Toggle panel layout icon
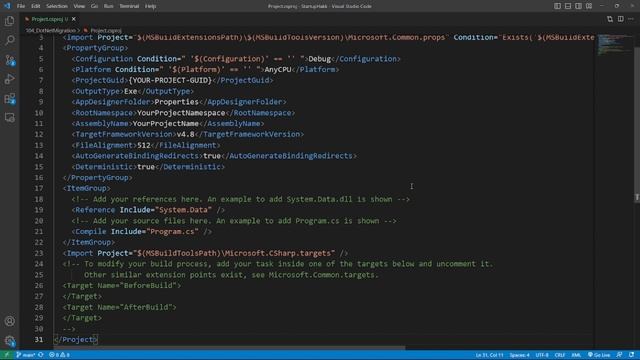Viewport: 640px width, 360px height. [x=568, y=6]
